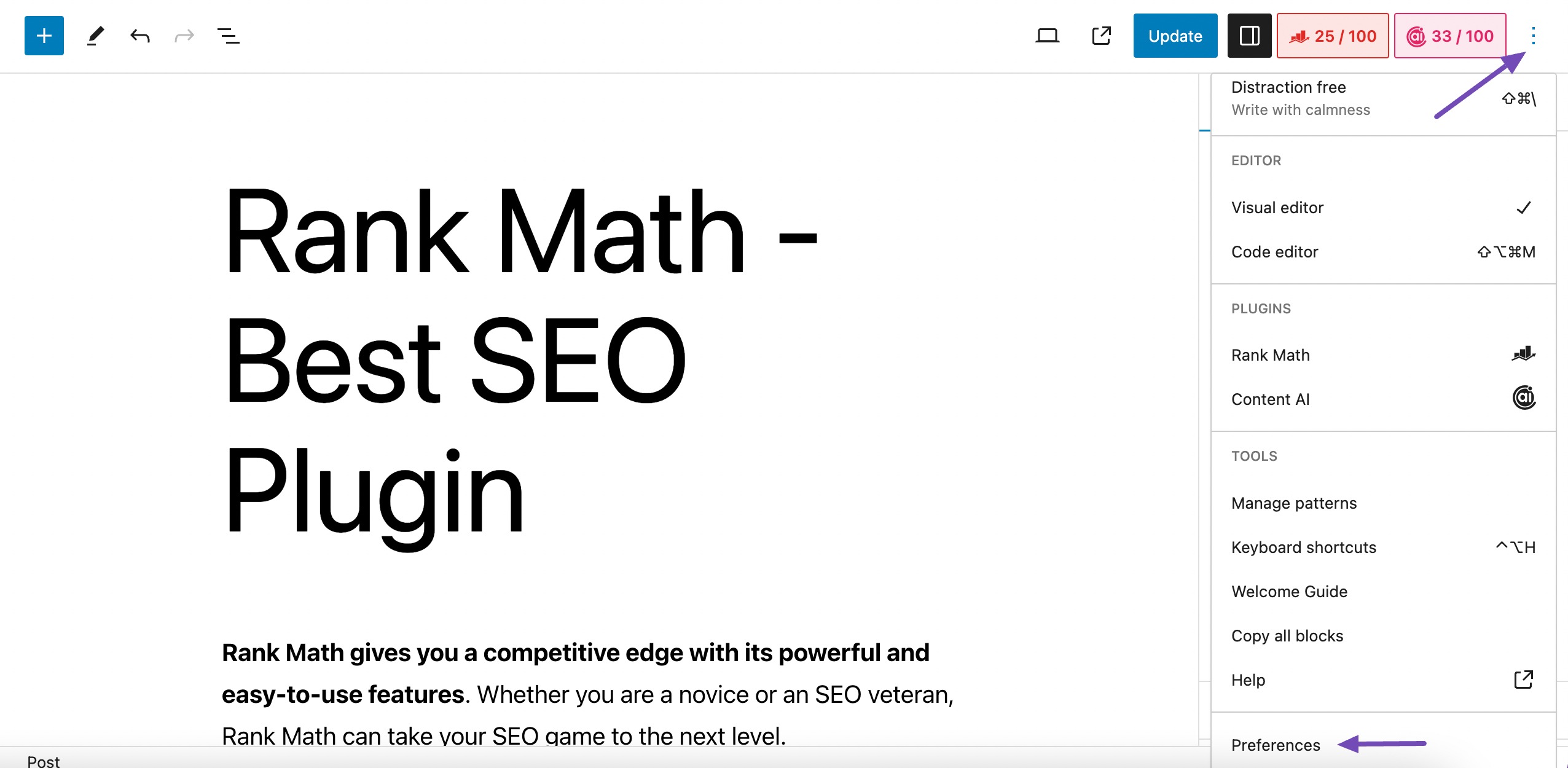Screen dimensions: 1568x768
Task: Click the block inserter plus icon
Action: click(x=43, y=36)
